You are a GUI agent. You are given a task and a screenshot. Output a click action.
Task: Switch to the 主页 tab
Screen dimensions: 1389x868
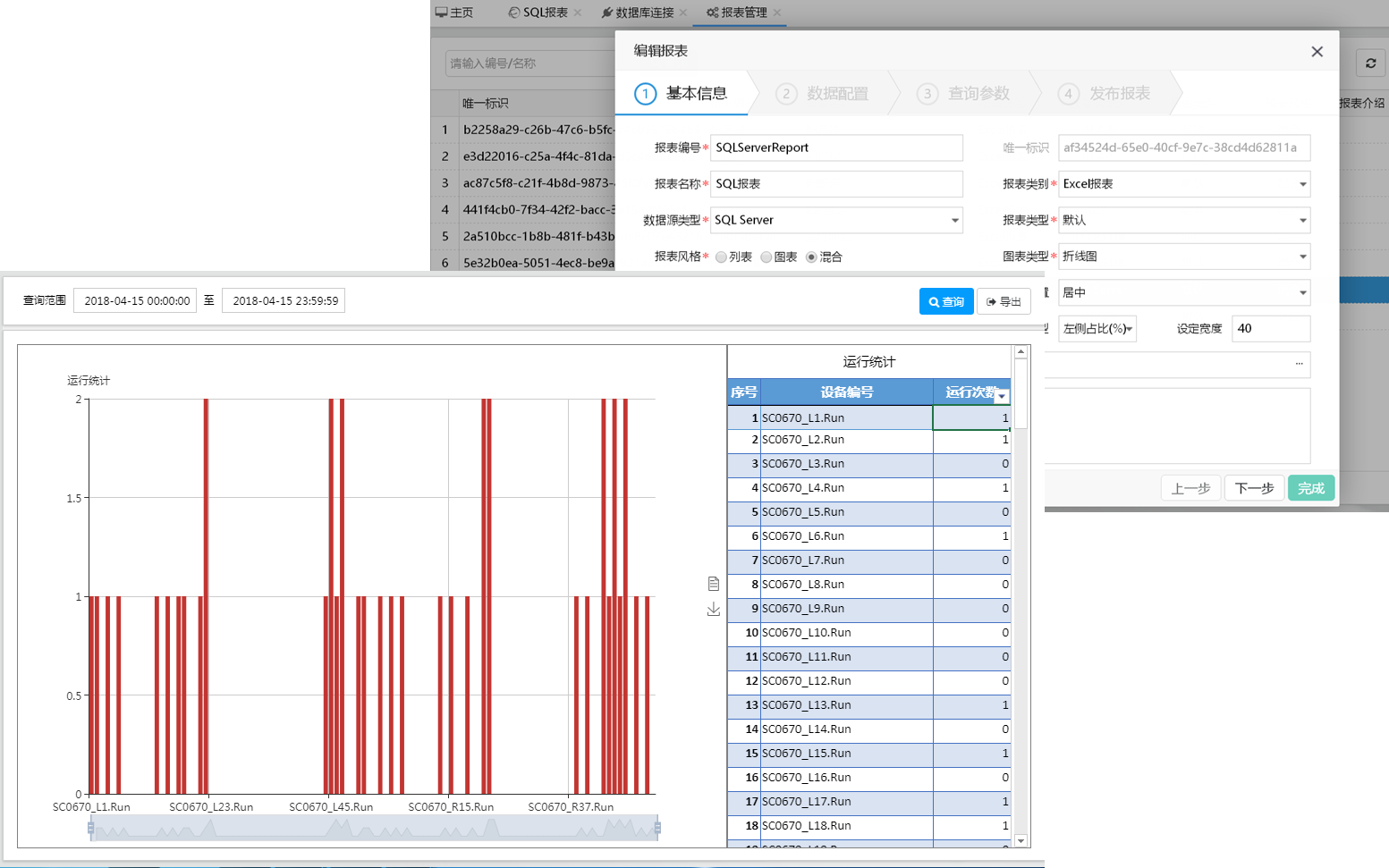454,13
